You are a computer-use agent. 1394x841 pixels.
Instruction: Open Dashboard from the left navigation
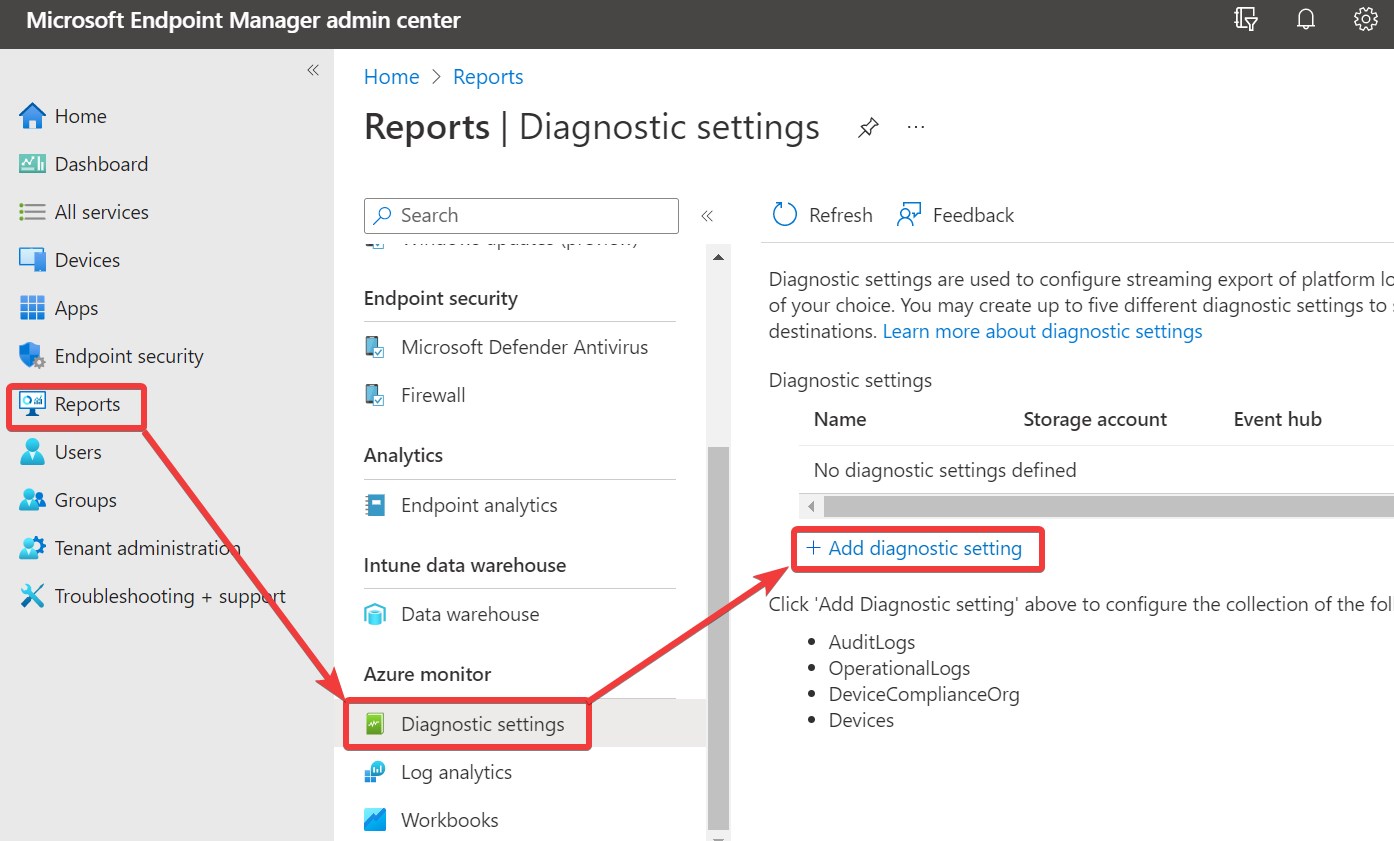point(100,164)
